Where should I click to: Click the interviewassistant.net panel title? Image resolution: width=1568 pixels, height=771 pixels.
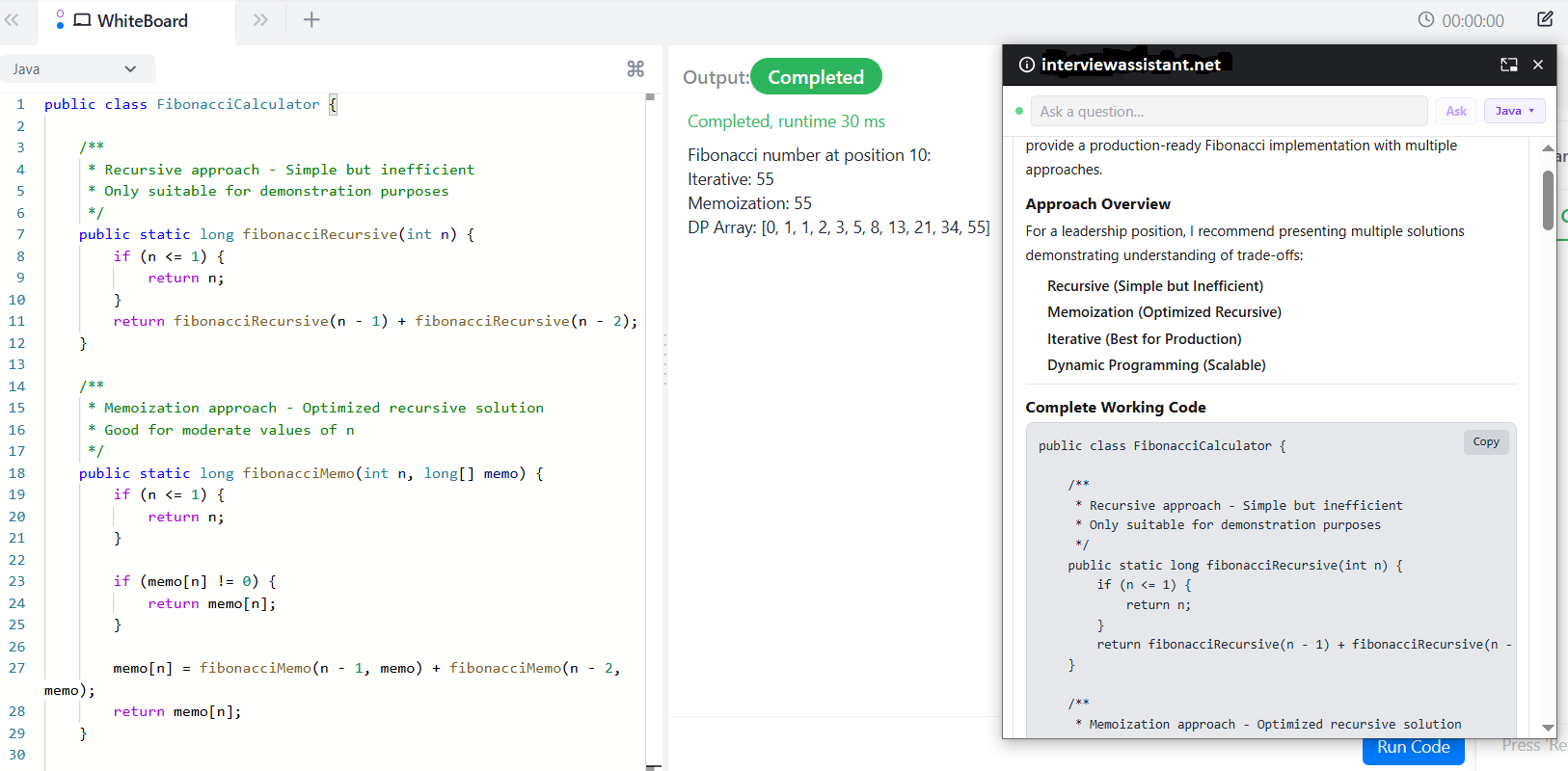point(1131,65)
